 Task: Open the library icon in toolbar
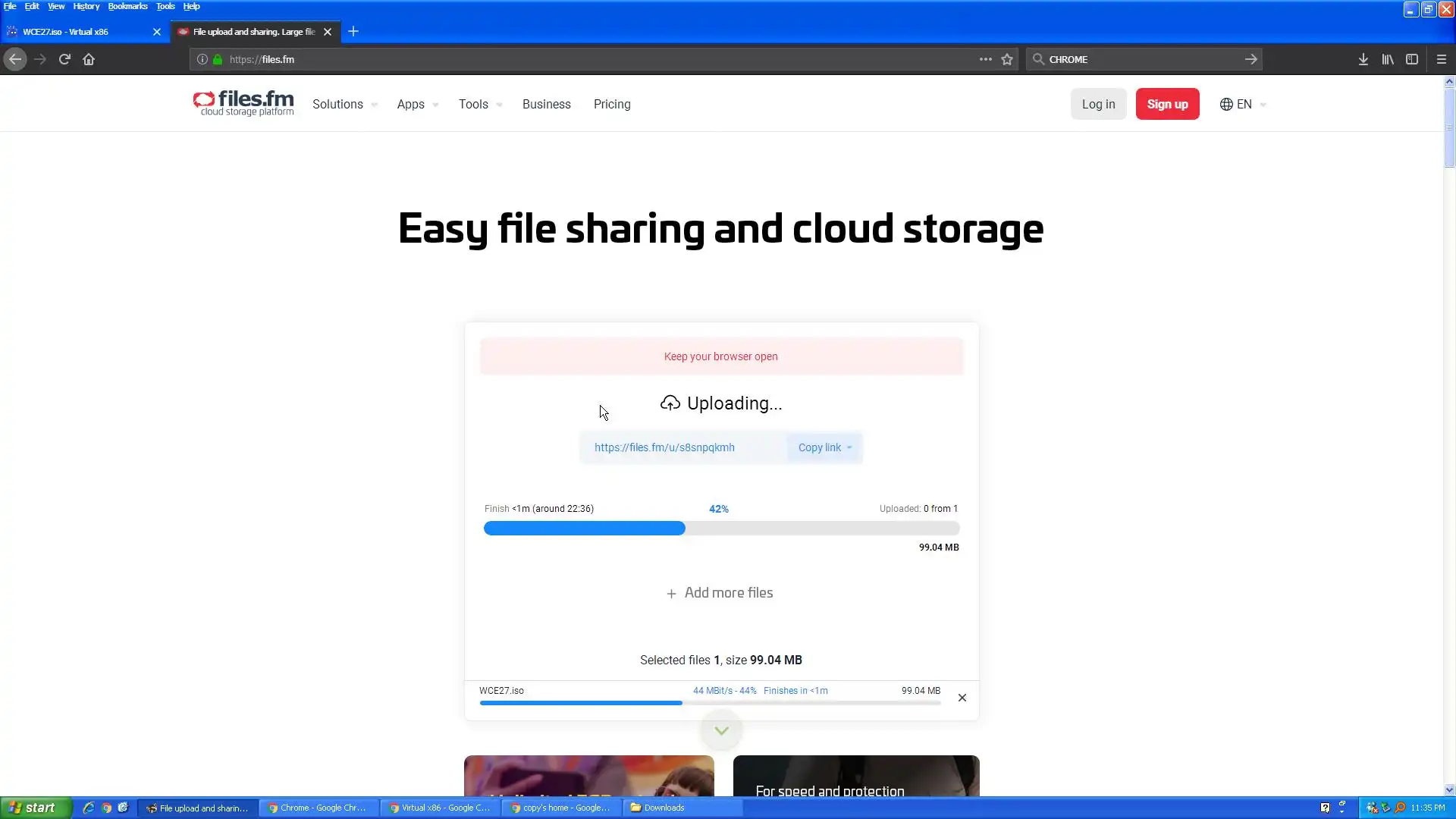click(x=1387, y=59)
